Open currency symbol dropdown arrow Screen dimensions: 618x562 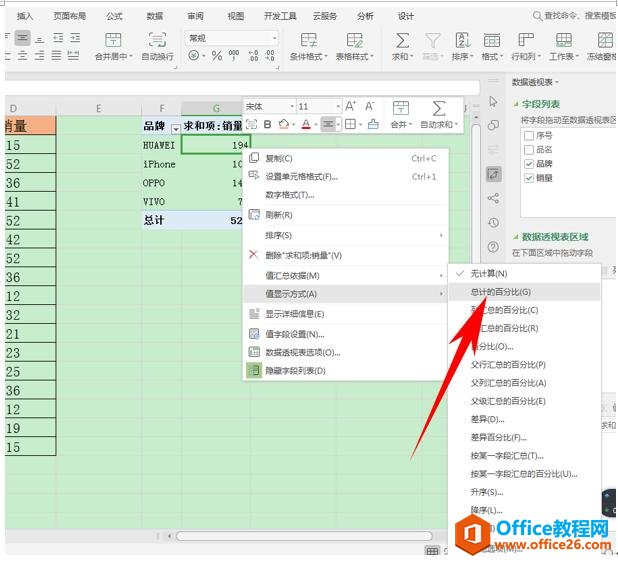pos(204,56)
